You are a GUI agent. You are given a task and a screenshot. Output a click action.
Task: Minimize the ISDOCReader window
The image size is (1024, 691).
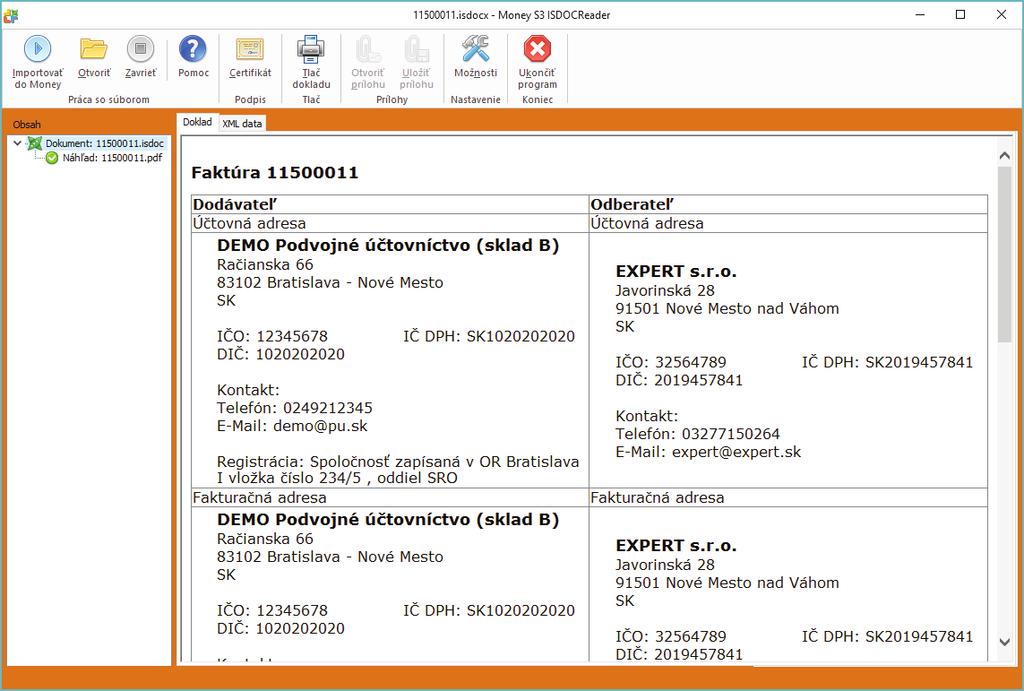coord(920,14)
